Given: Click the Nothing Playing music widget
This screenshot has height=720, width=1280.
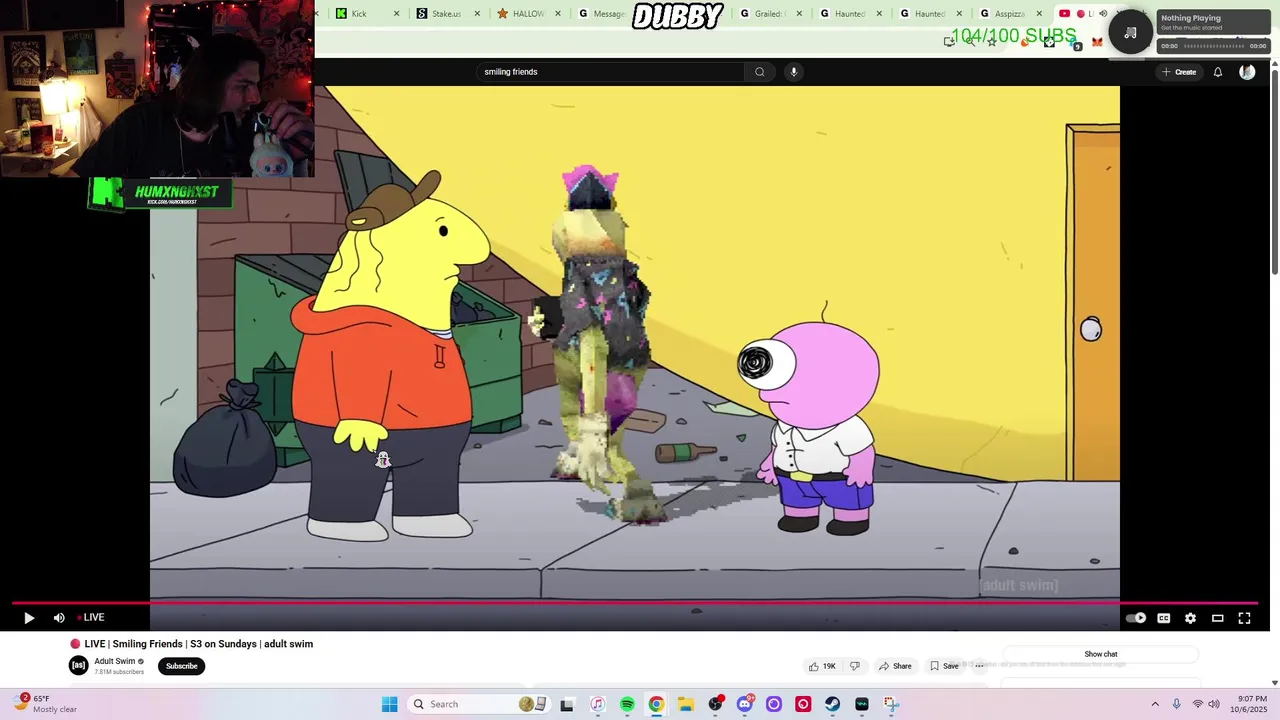Looking at the screenshot, I should [1213, 22].
